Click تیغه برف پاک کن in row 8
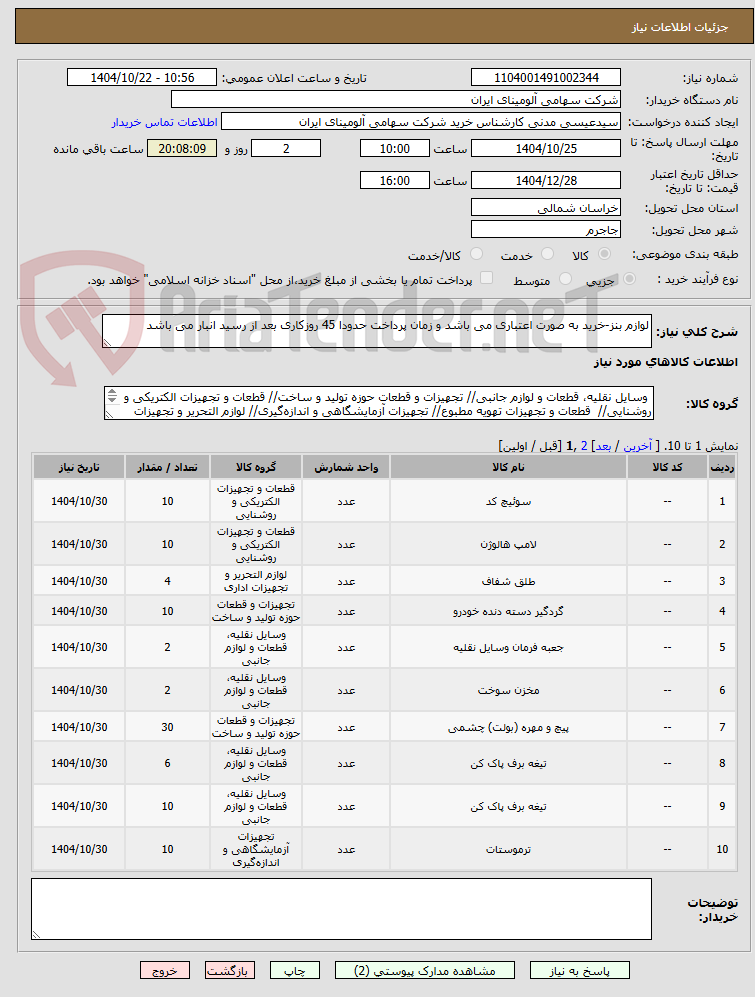 coord(508,764)
